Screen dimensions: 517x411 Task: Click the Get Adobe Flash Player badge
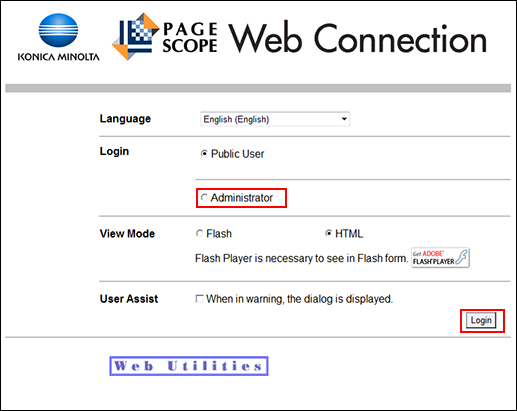click(440, 258)
